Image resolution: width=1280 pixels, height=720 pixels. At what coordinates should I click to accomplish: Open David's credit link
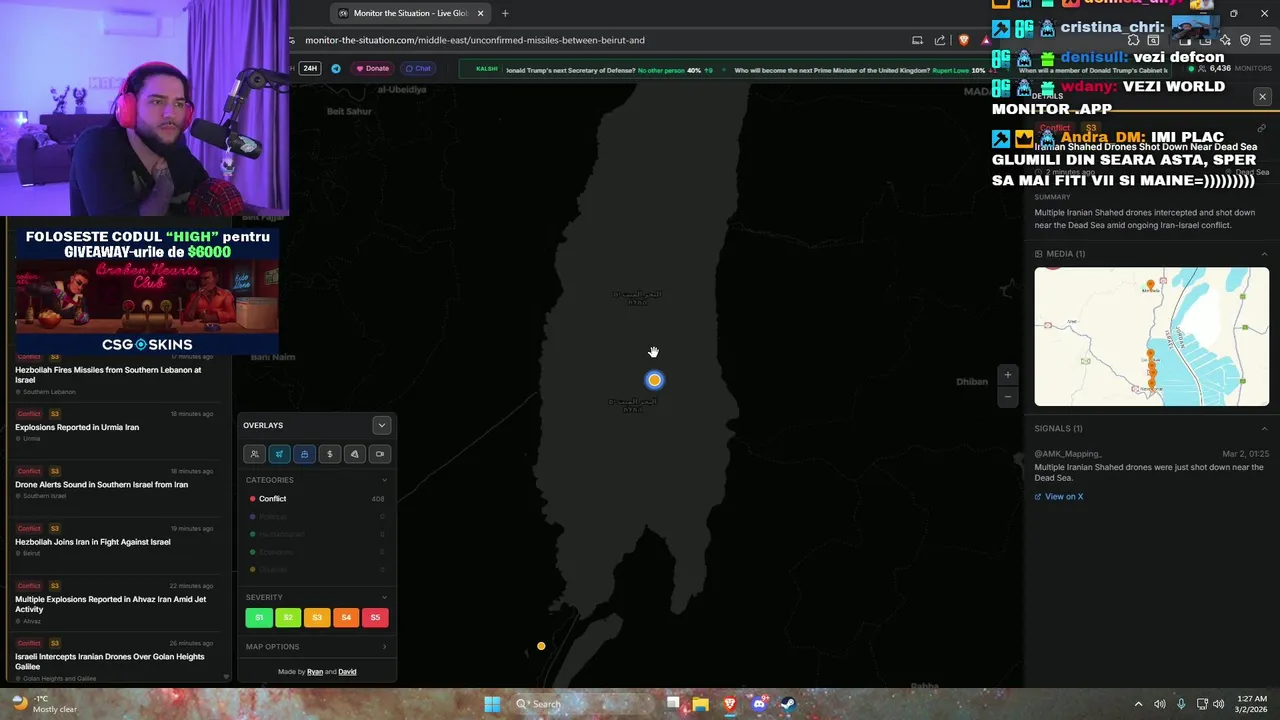pos(347,672)
